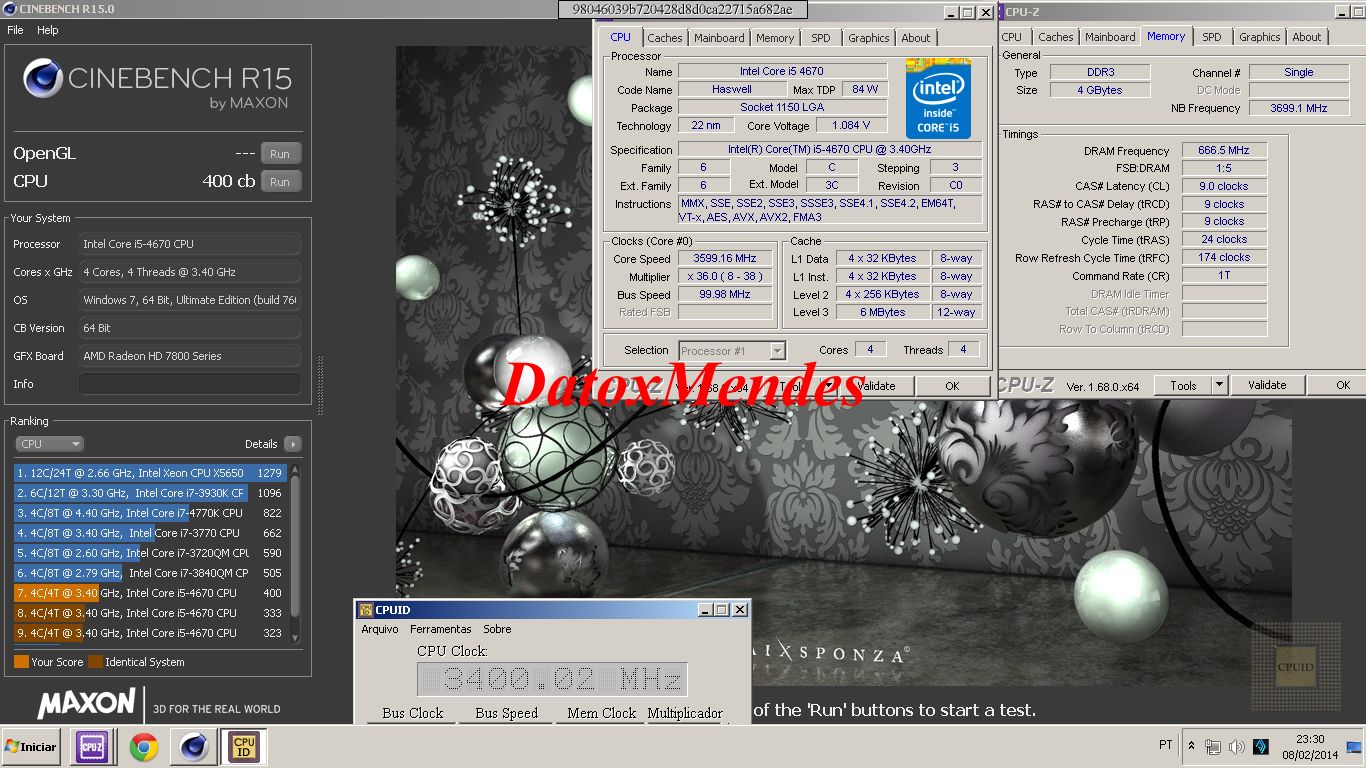Screen dimensions: 1366x768
Task: Click the DRAM Frequency value 666.5 MHz
Action: click(x=1224, y=151)
